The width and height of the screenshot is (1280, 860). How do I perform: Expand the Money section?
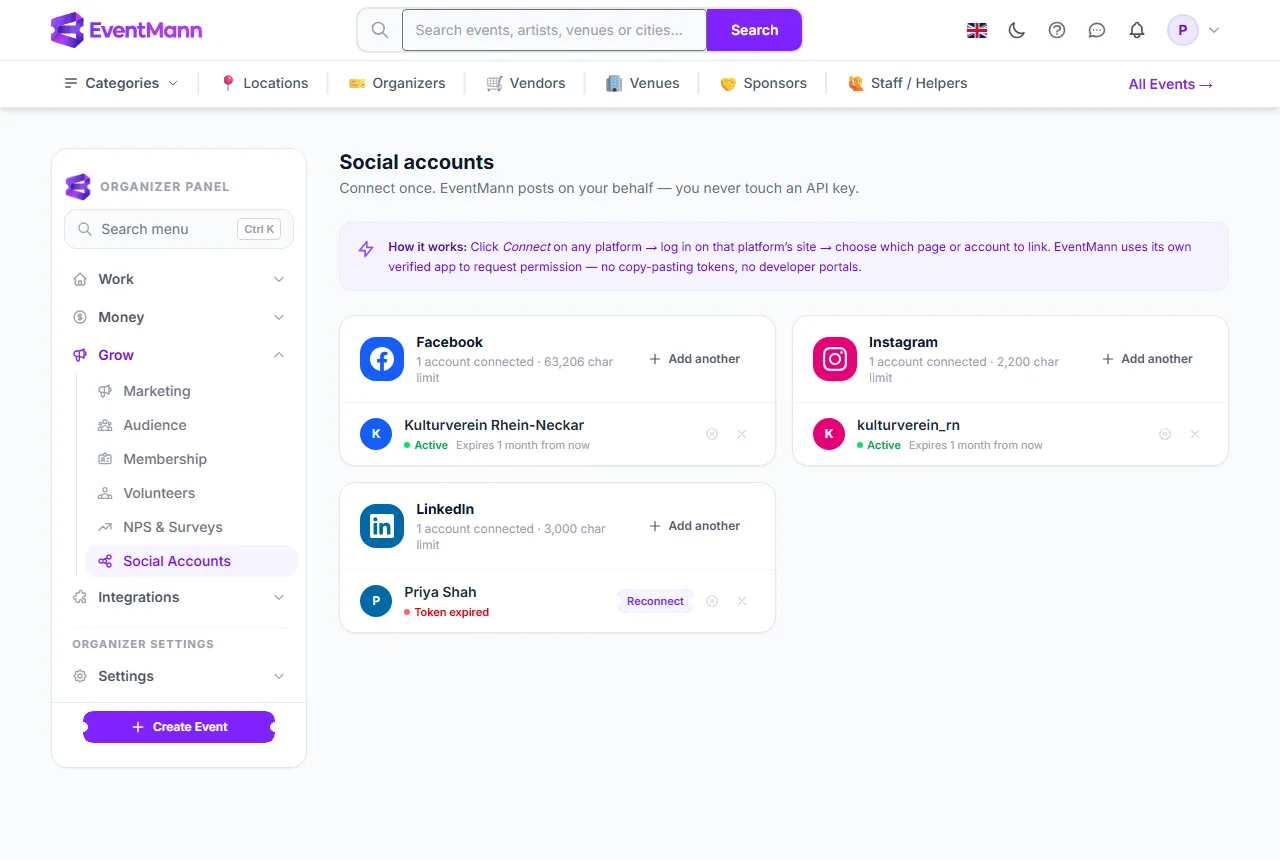click(x=179, y=317)
